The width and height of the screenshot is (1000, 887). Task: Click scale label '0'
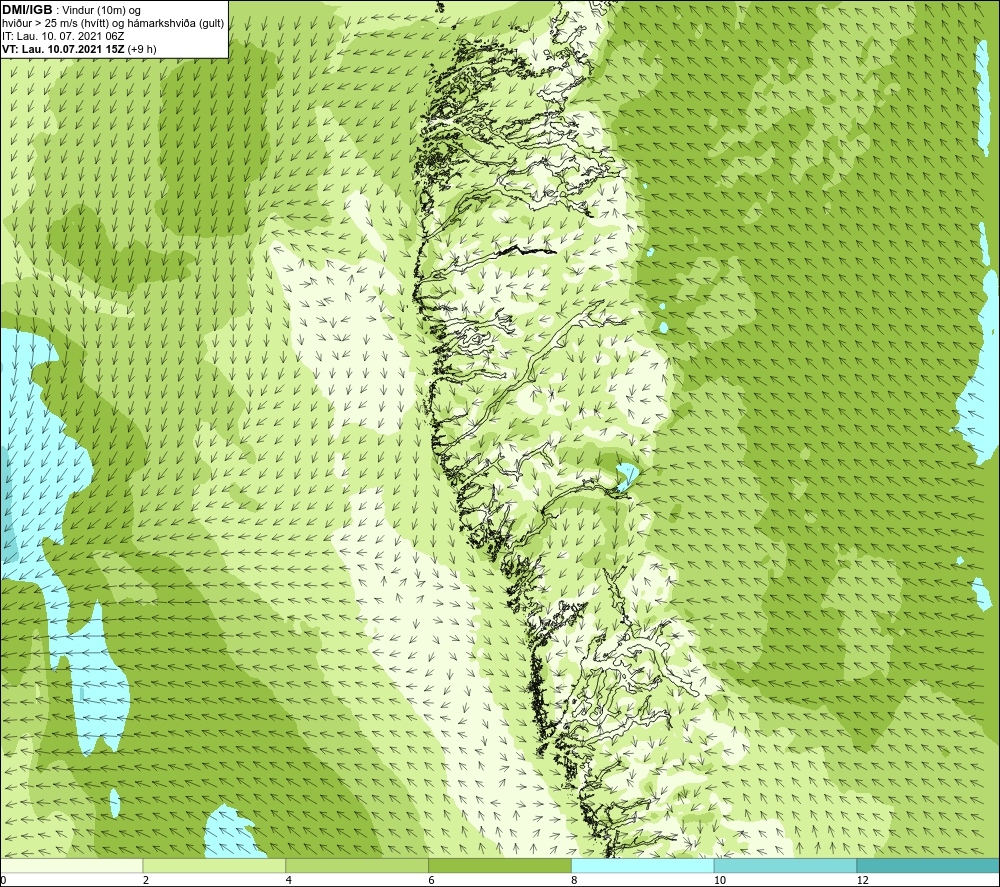click(x=3, y=880)
